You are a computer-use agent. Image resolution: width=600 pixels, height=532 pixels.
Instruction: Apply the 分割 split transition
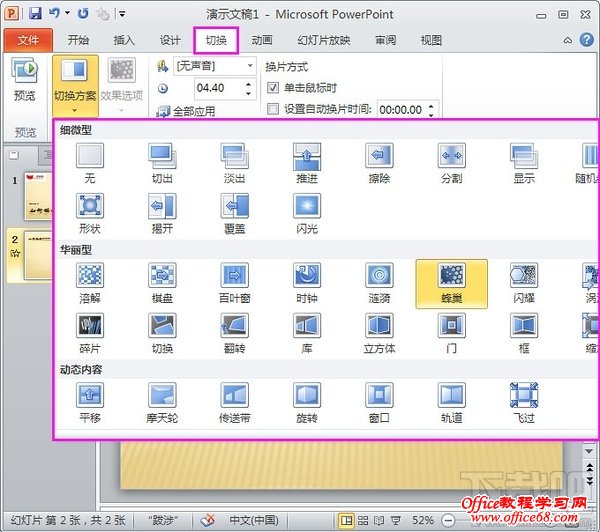(x=452, y=163)
